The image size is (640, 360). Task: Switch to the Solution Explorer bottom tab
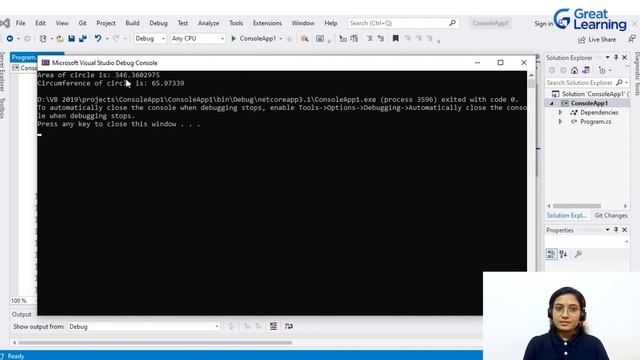[x=567, y=216]
